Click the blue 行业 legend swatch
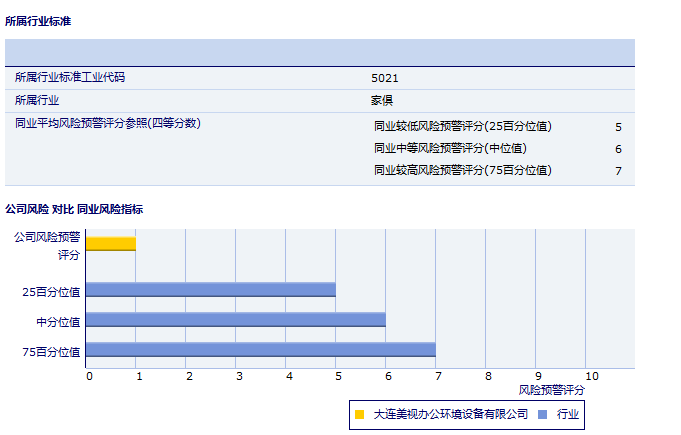The width and height of the screenshot is (681, 435). [541, 413]
